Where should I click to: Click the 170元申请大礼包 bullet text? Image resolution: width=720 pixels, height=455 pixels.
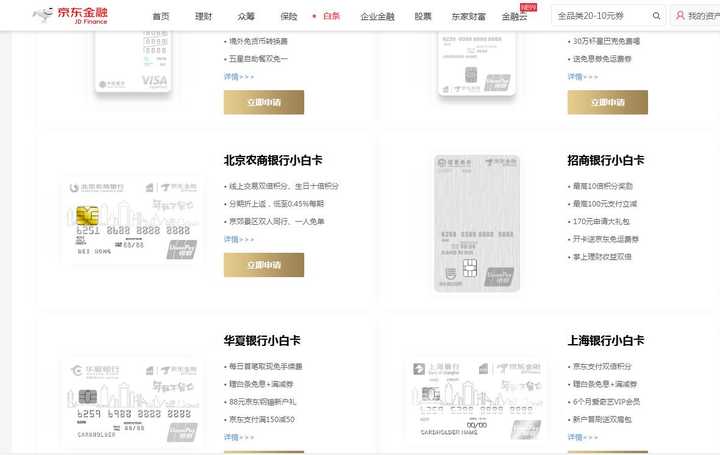pyautogui.click(x=601, y=221)
